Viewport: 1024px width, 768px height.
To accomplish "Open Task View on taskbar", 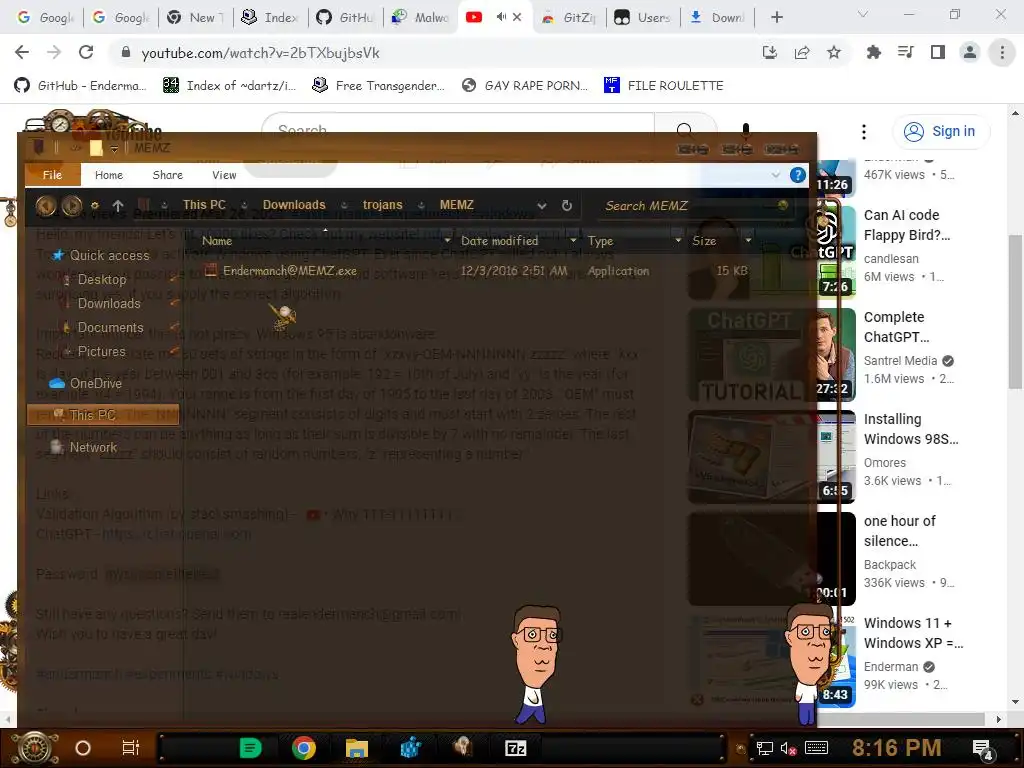I will (x=131, y=748).
